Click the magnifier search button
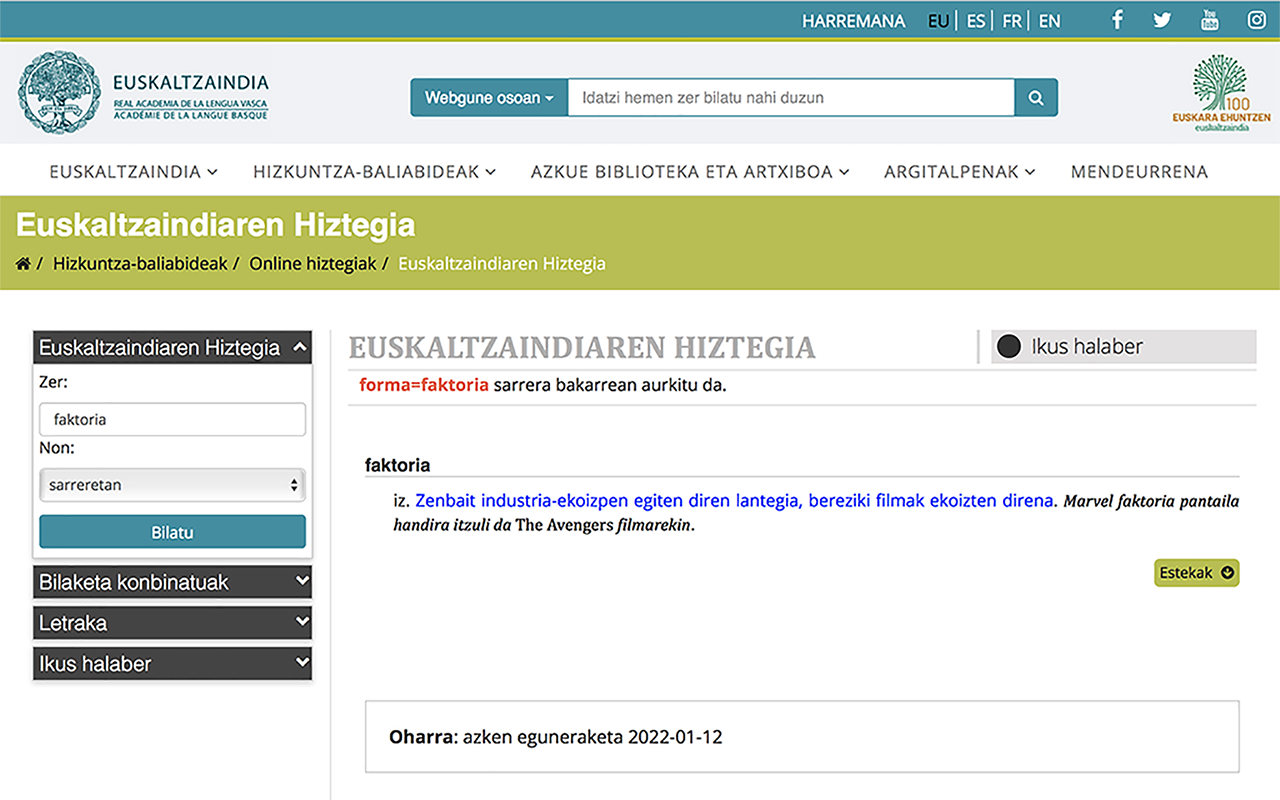Screen dimensions: 1280x800 (1036, 98)
